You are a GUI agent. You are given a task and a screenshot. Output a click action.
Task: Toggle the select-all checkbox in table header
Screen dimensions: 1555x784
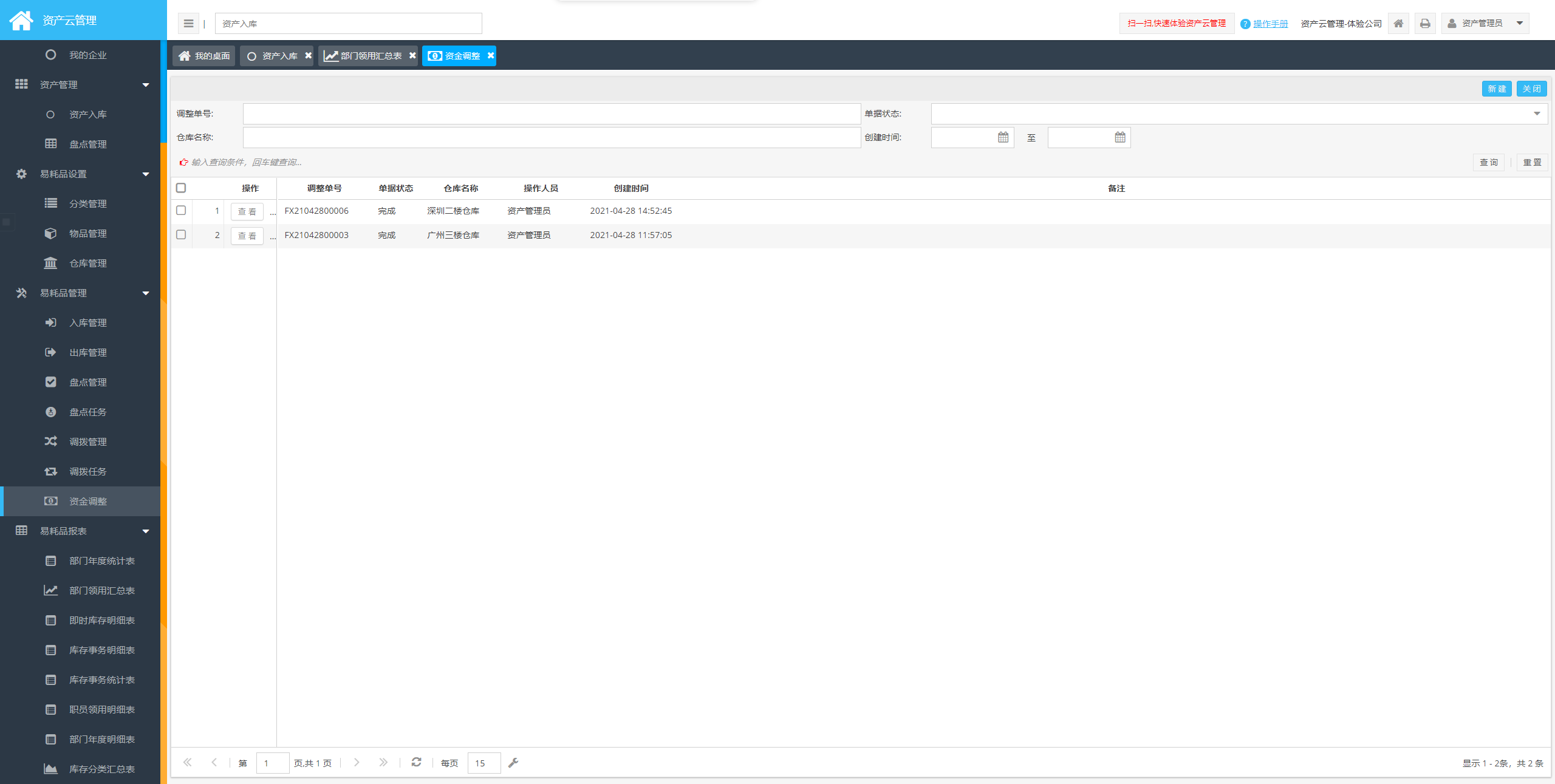point(181,188)
